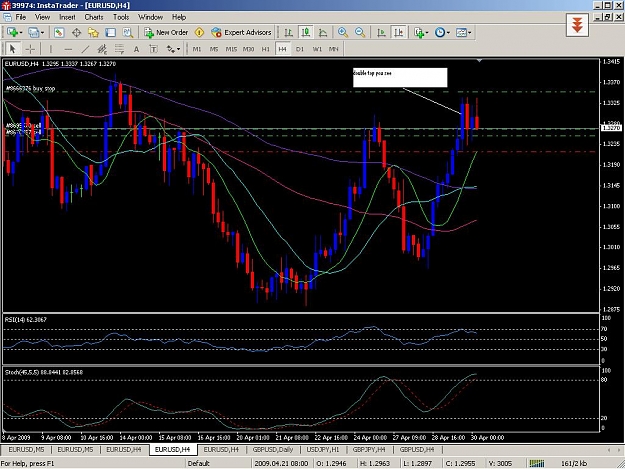
Task: Select the Text 'A' tool
Action: tap(136, 49)
